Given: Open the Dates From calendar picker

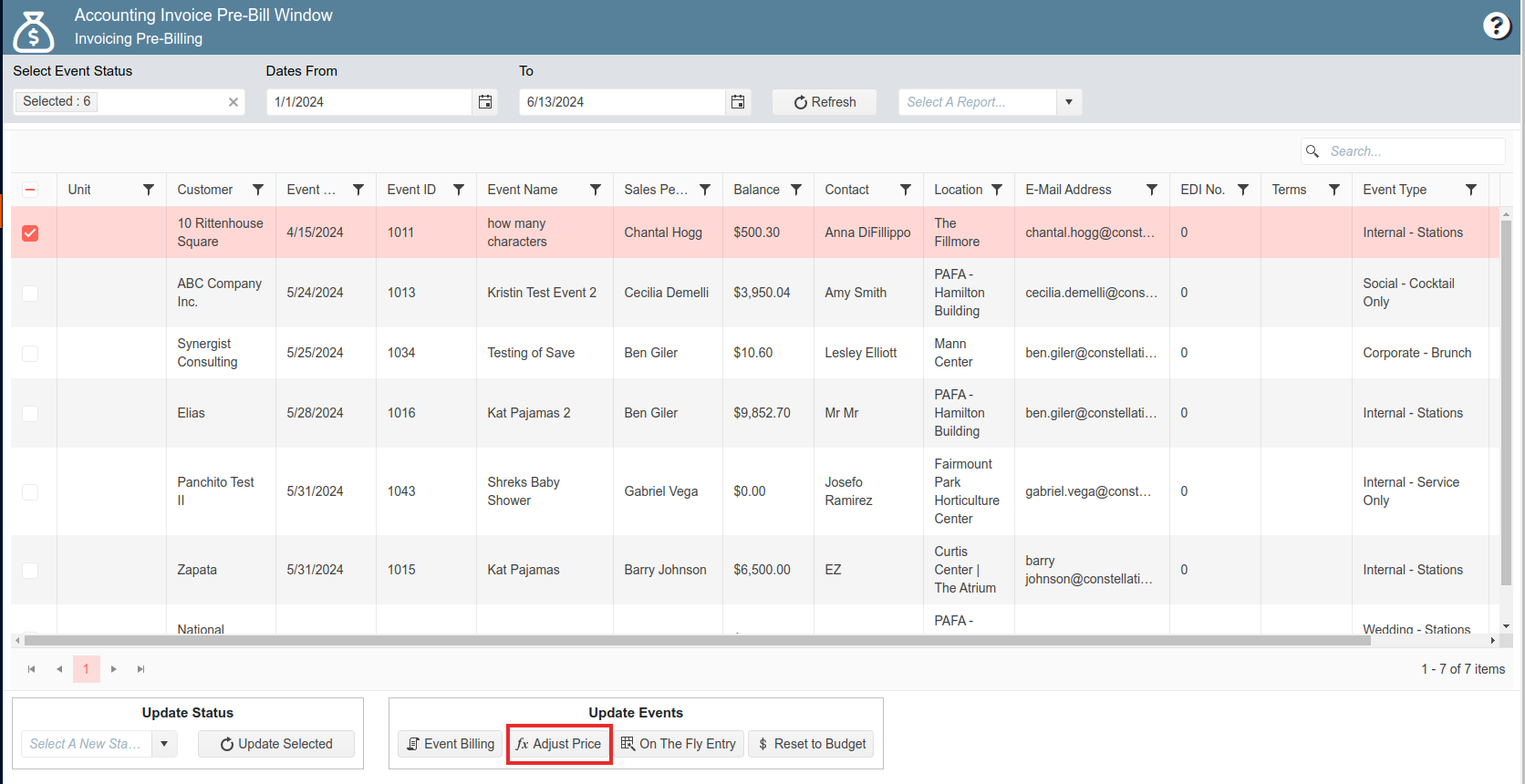Looking at the screenshot, I should (485, 102).
